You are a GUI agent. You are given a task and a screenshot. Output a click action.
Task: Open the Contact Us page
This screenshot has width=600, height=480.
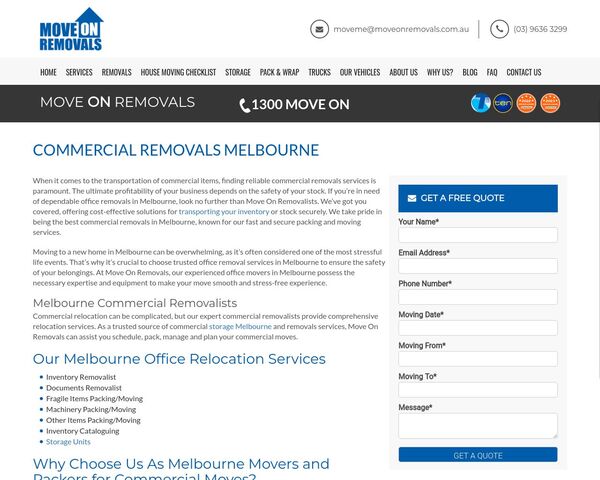(524, 72)
